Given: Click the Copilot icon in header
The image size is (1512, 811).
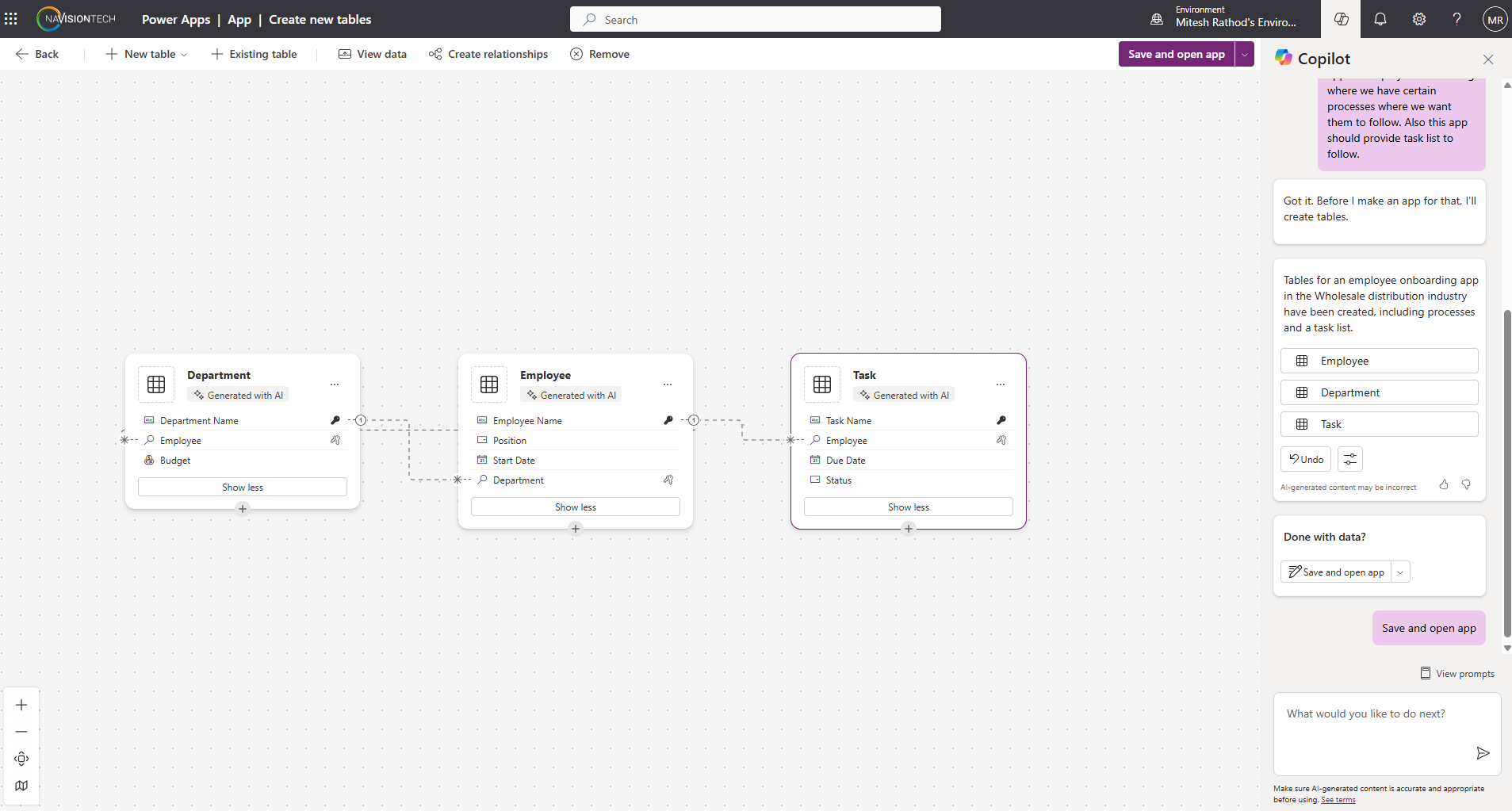Looking at the screenshot, I should 1341,19.
